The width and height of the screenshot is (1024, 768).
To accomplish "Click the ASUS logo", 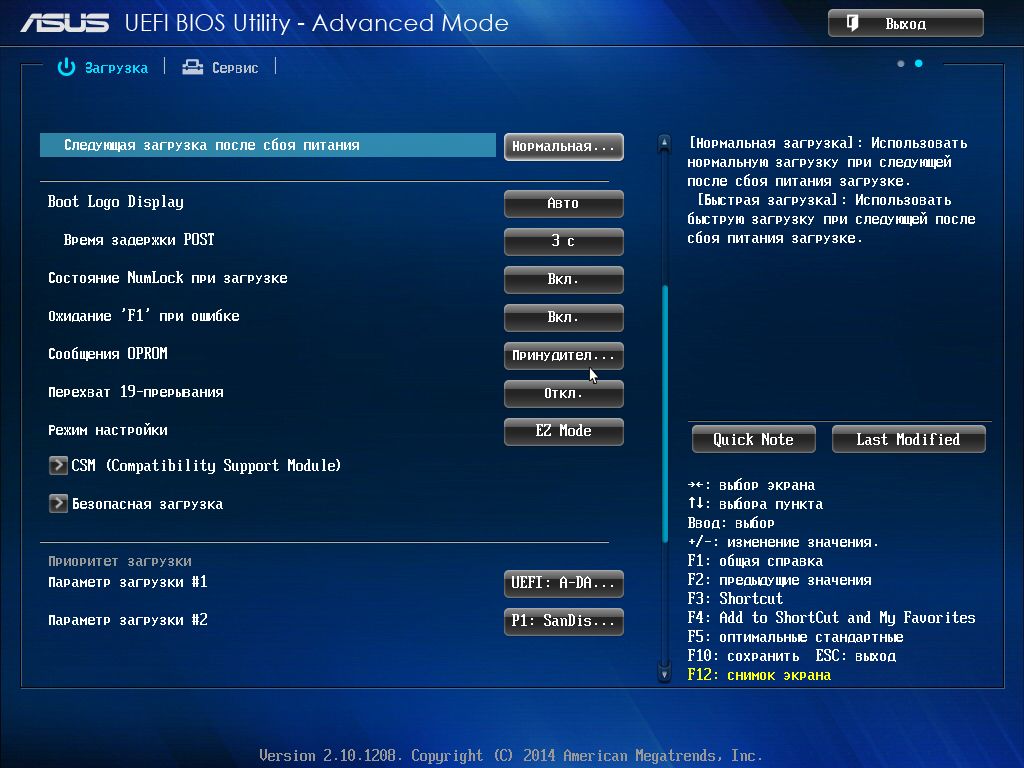I will click(65, 24).
